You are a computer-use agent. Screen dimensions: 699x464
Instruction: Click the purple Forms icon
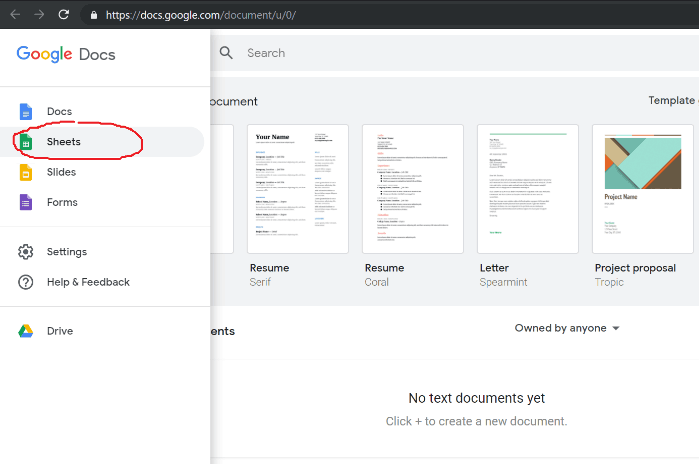click(26, 202)
